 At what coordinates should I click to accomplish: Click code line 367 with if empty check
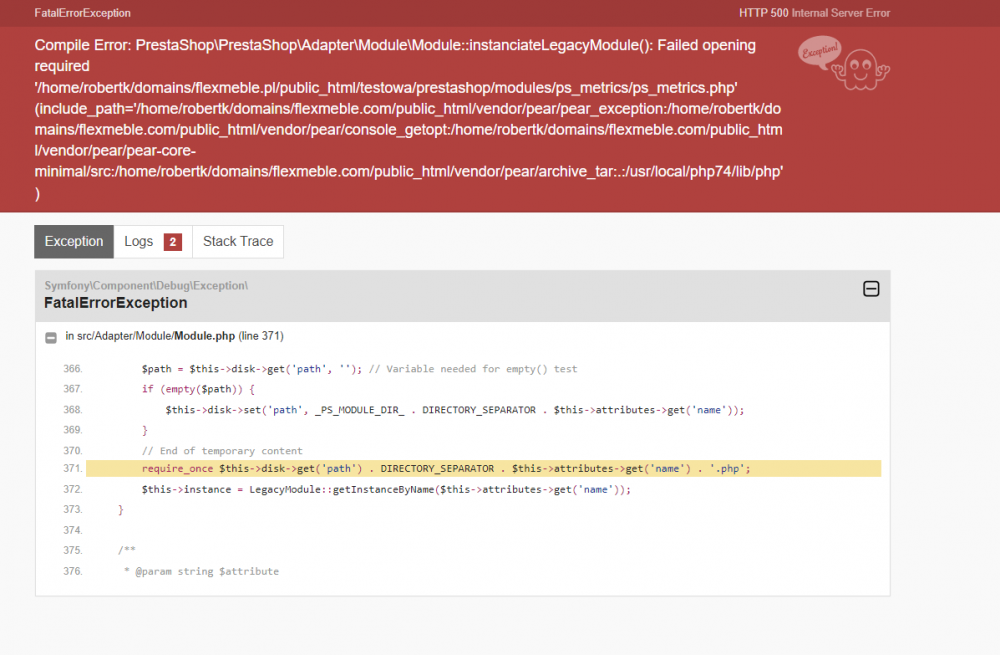[198, 389]
